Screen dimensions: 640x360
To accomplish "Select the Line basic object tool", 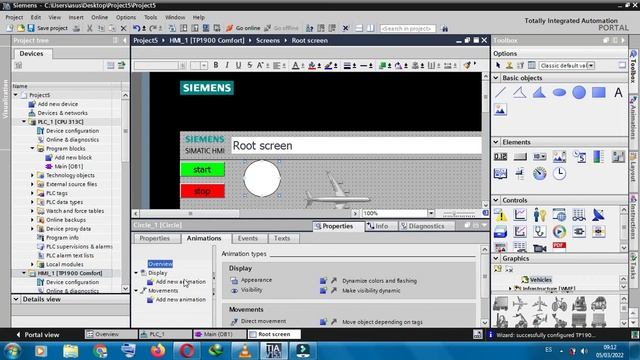I will 500,93.
